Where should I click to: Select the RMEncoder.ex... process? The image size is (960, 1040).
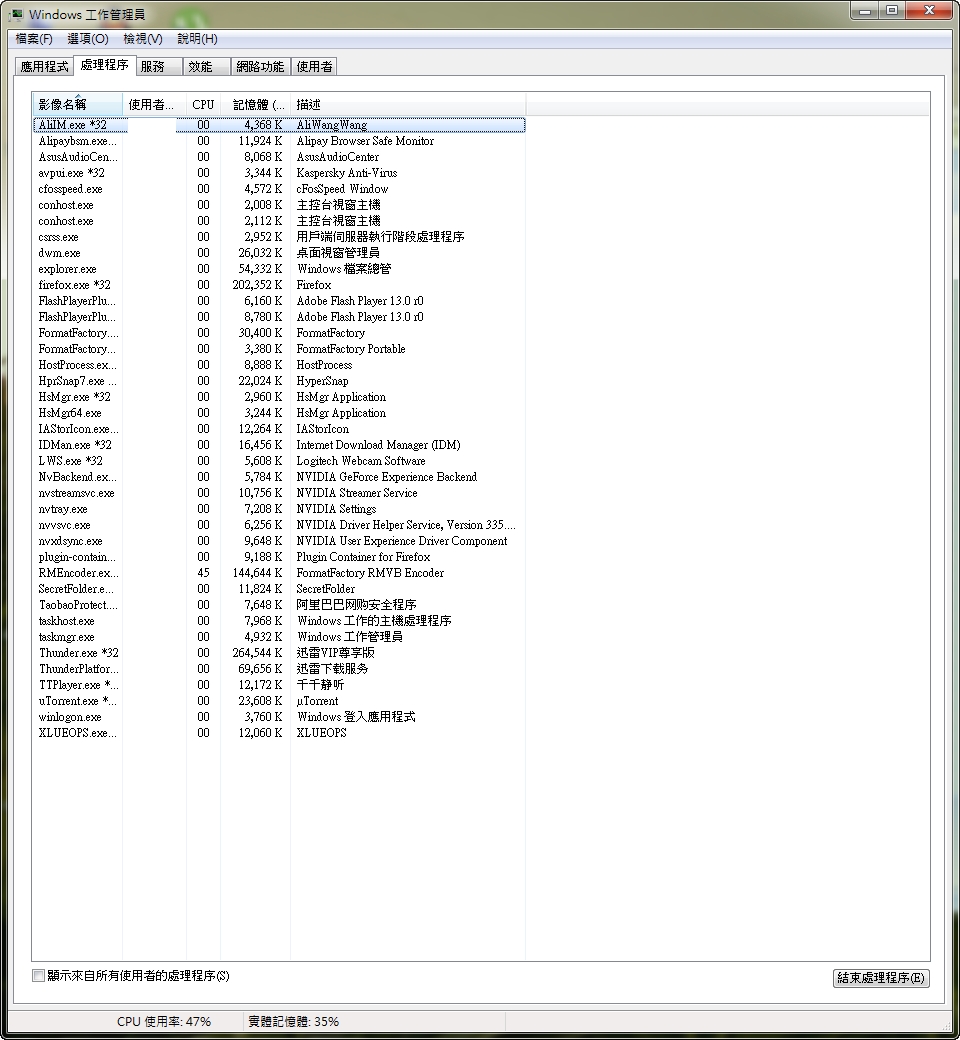(279, 572)
